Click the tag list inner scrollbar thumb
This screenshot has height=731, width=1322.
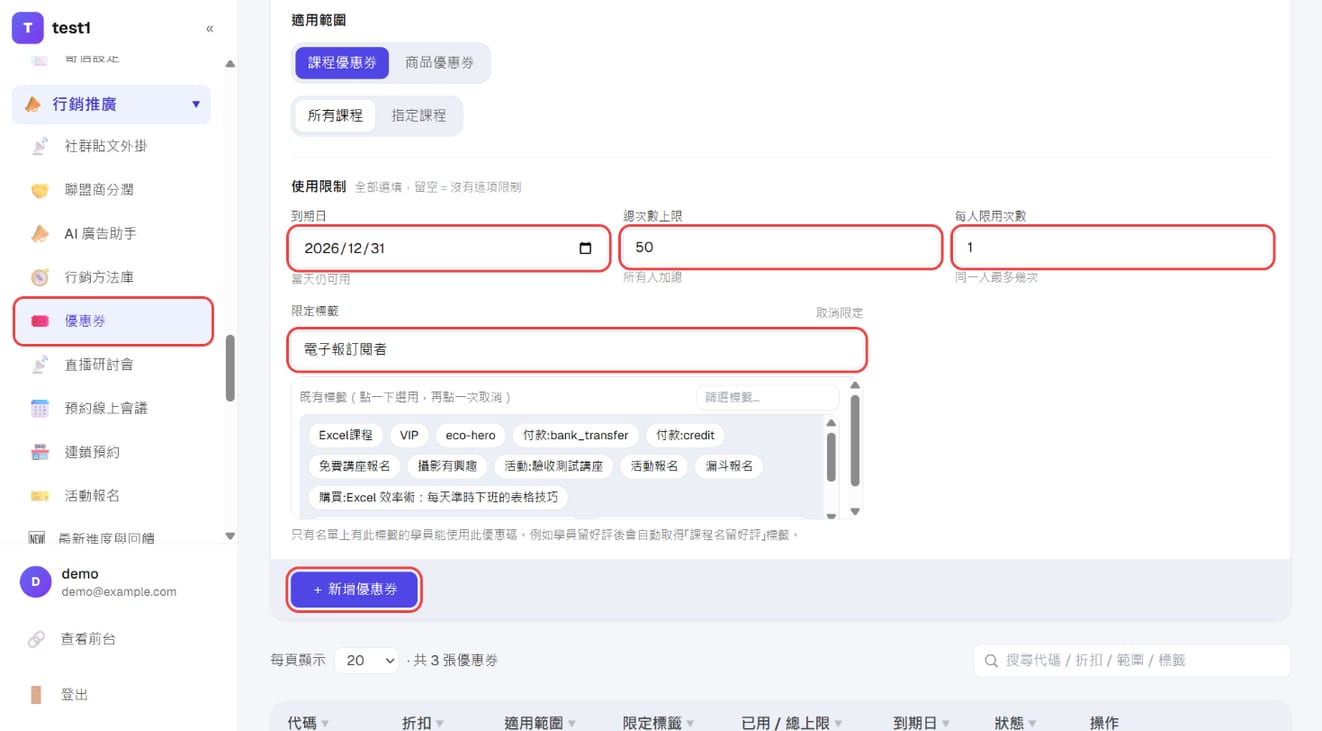tap(831, 458)
